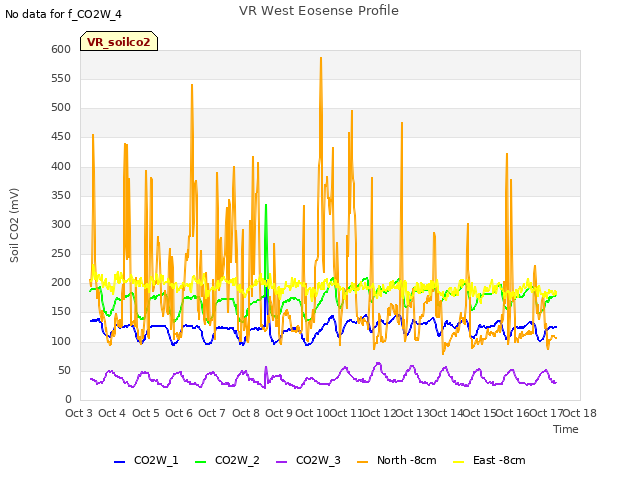This screenshot has height=480, width=640.
Task: Click the Oct 6 x-axis date label
Action: pyautogui.click(x=179, y=413)
